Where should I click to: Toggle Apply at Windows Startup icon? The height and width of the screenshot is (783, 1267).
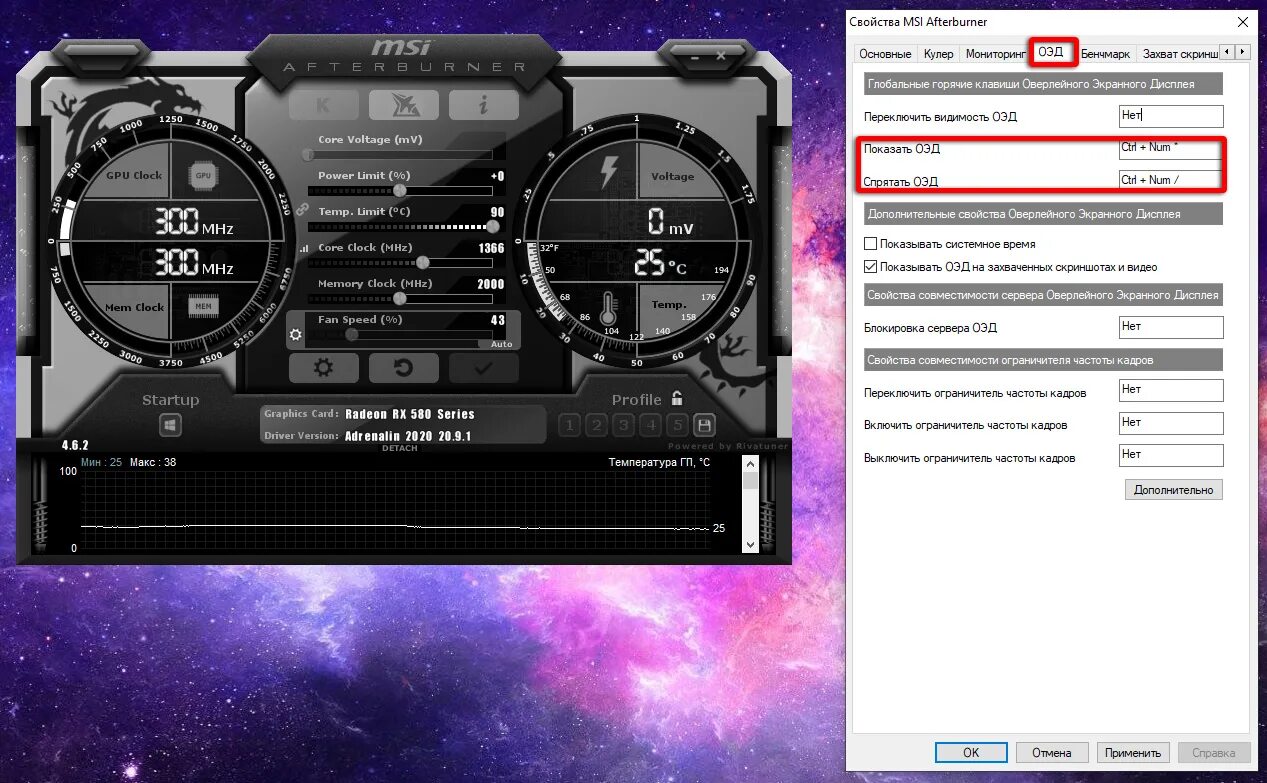pos(170,426)
